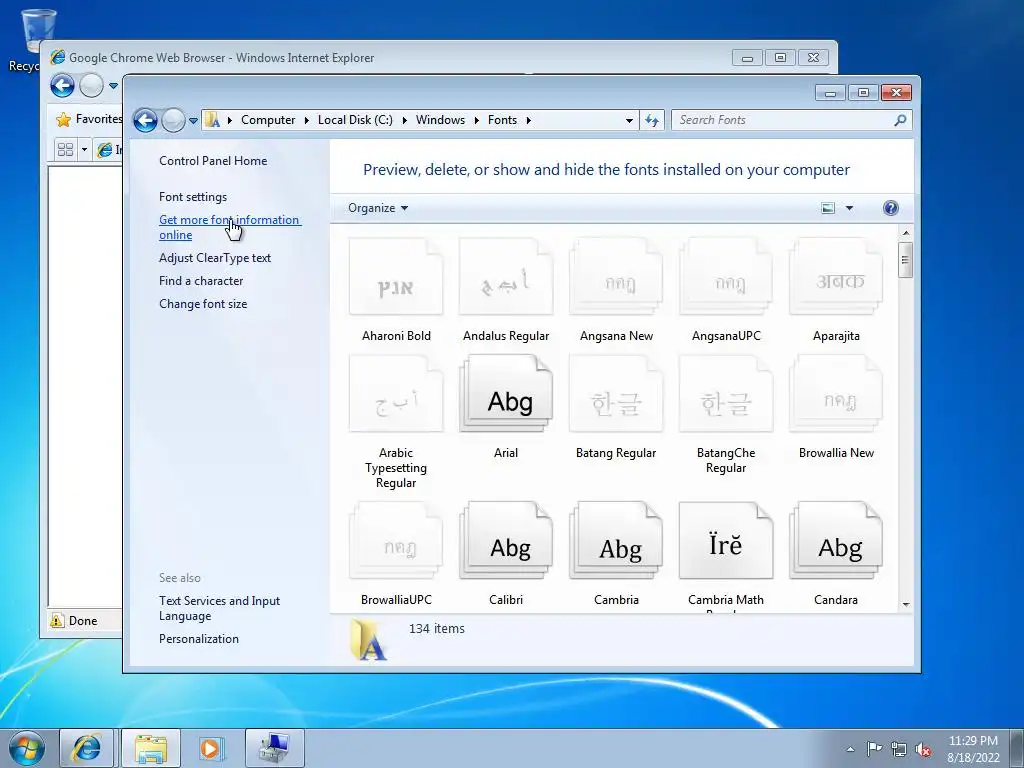The width and height of the screenshot is (1024, 768).
Task: Expand the arrow after Computer breadcrumb
Action: point(307,120)
